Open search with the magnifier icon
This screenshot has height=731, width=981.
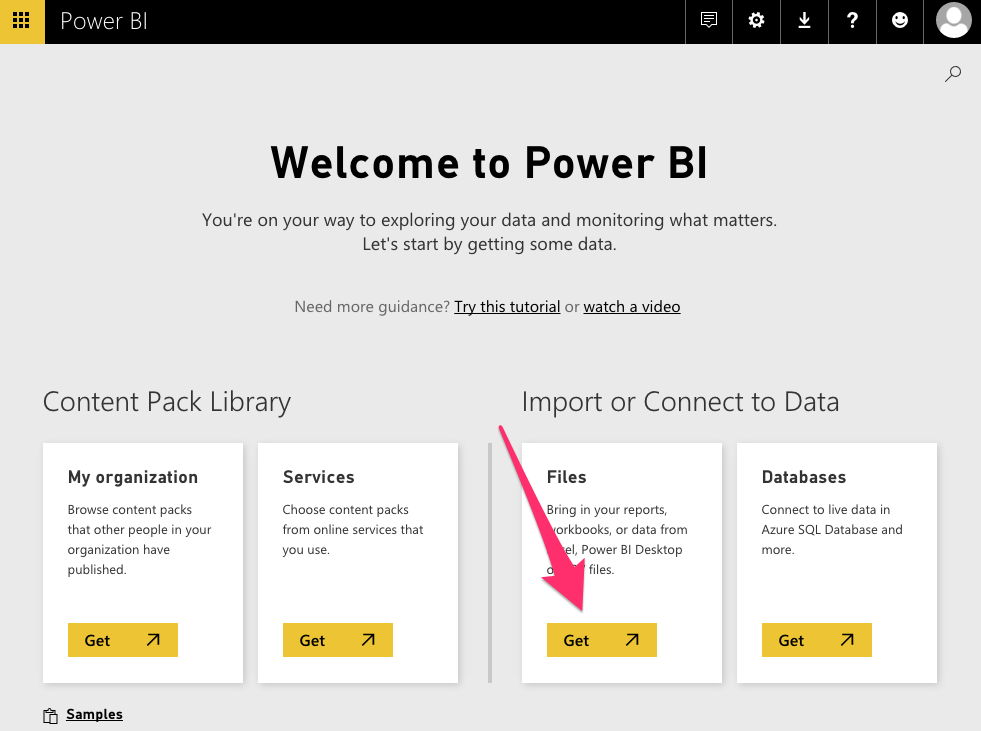952,73
